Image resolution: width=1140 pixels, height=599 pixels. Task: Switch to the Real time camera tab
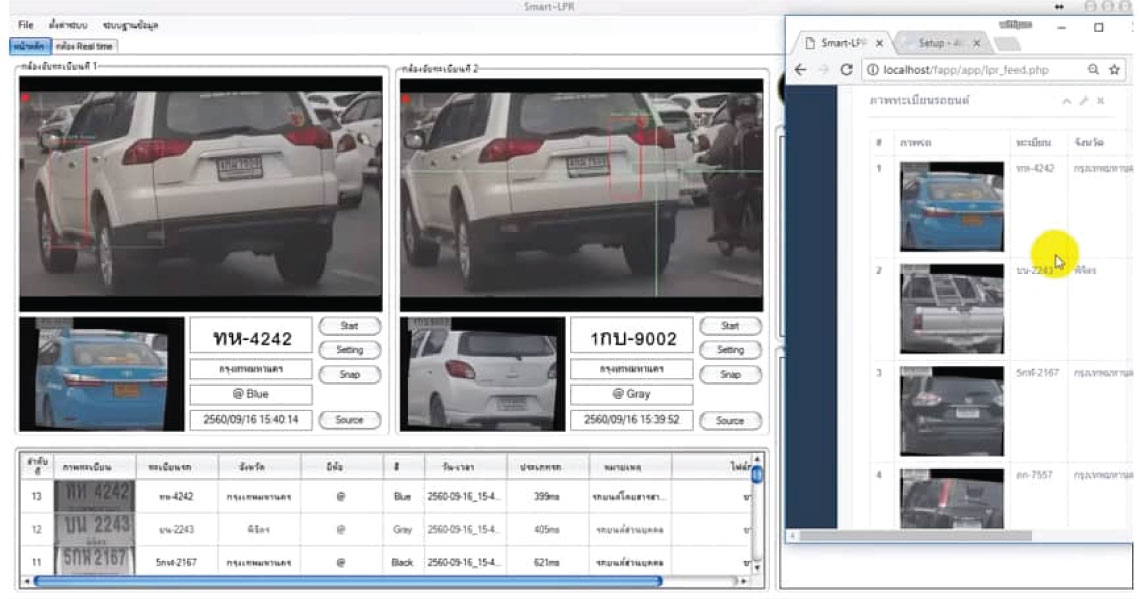(x=86, y=46)
